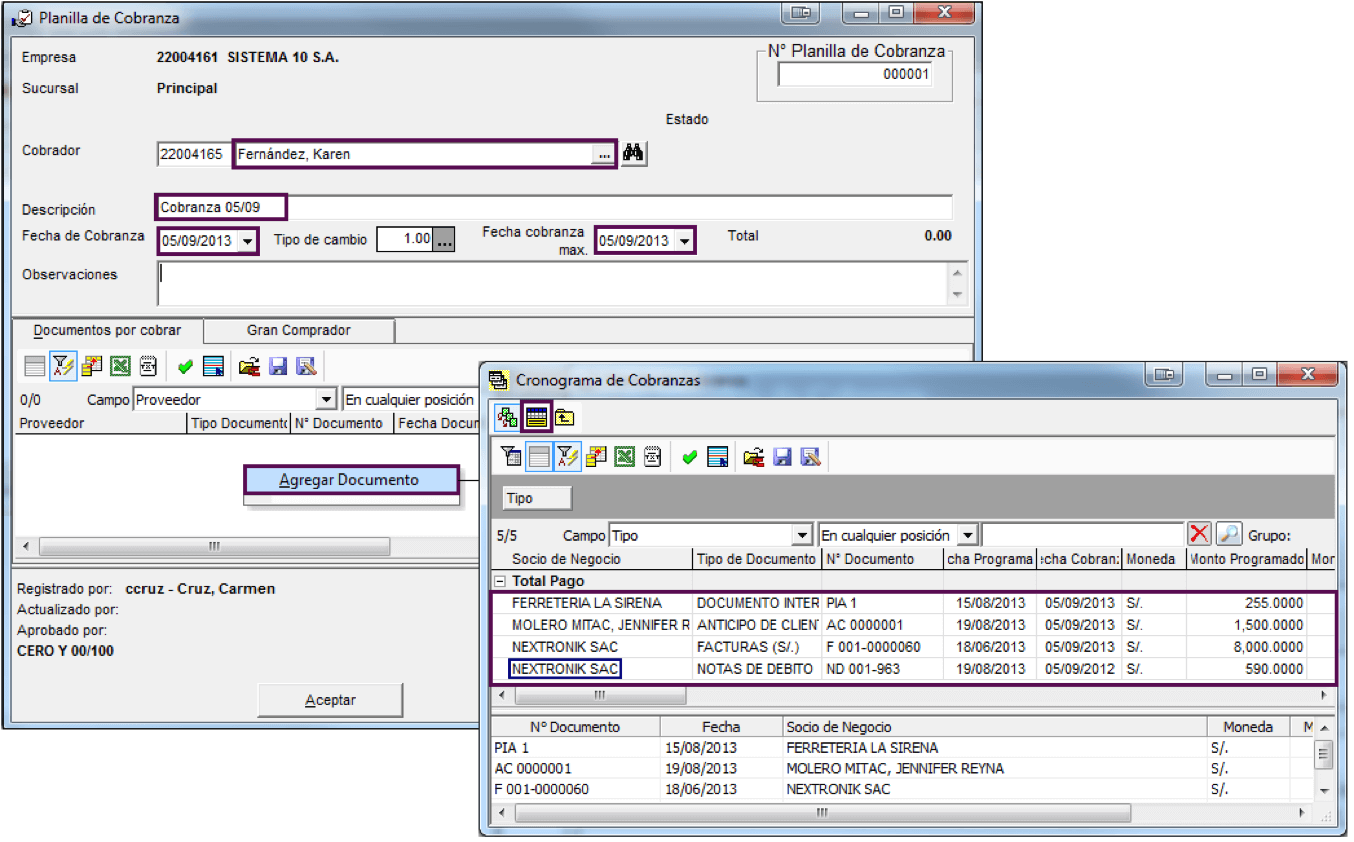Click the red X clear-filter icon
Viewport: 1354px width, 842px height.
point(1199,535)
